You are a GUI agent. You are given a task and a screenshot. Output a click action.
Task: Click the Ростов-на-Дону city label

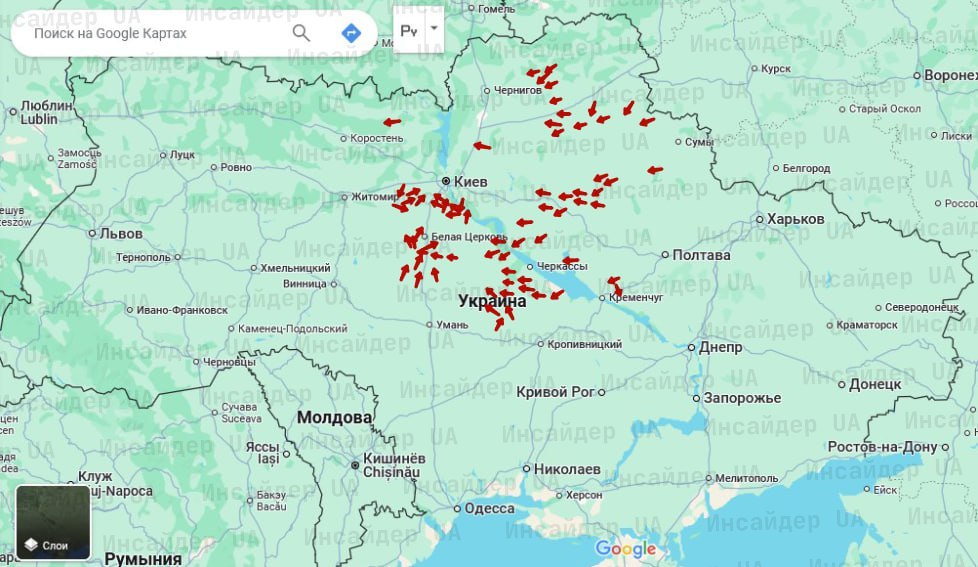point(889,446)
